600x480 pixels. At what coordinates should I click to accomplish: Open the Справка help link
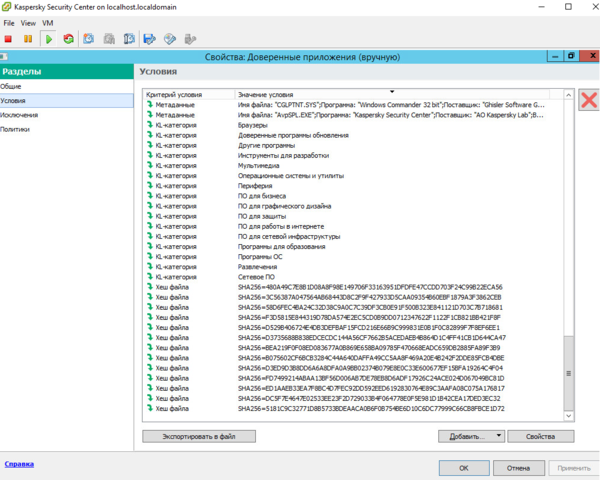tap(19, 464)
